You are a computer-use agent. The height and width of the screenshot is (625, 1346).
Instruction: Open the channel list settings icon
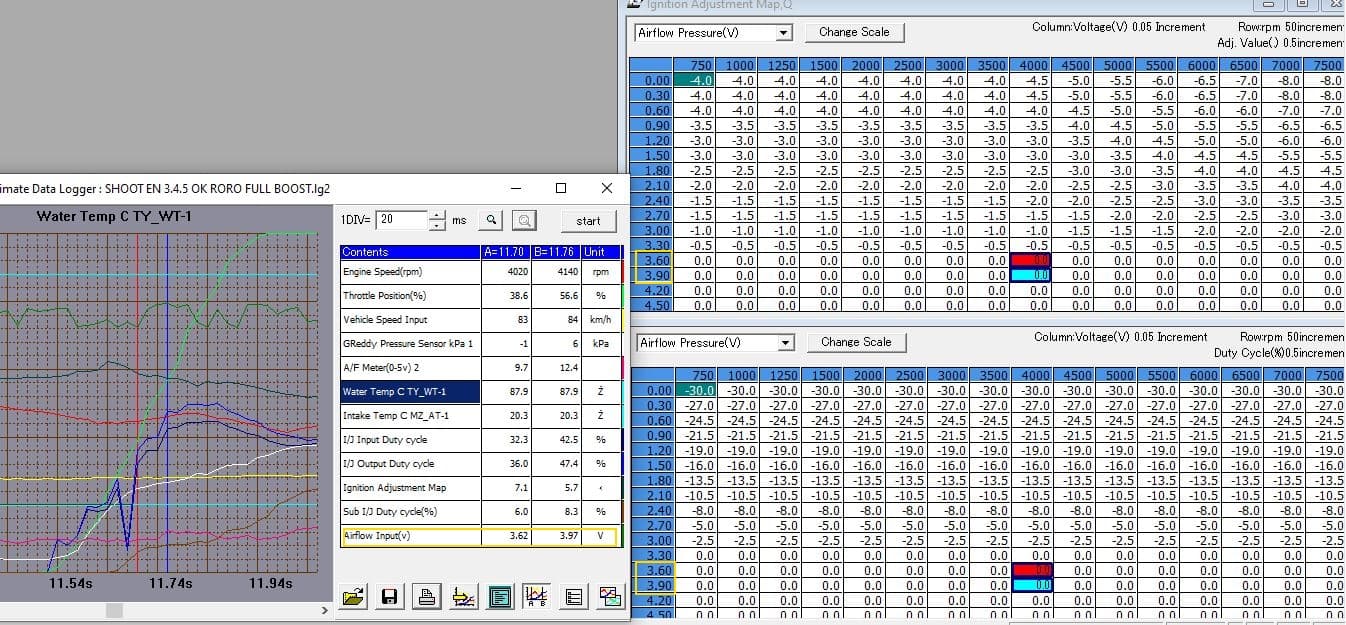click(x=574, y=597)
